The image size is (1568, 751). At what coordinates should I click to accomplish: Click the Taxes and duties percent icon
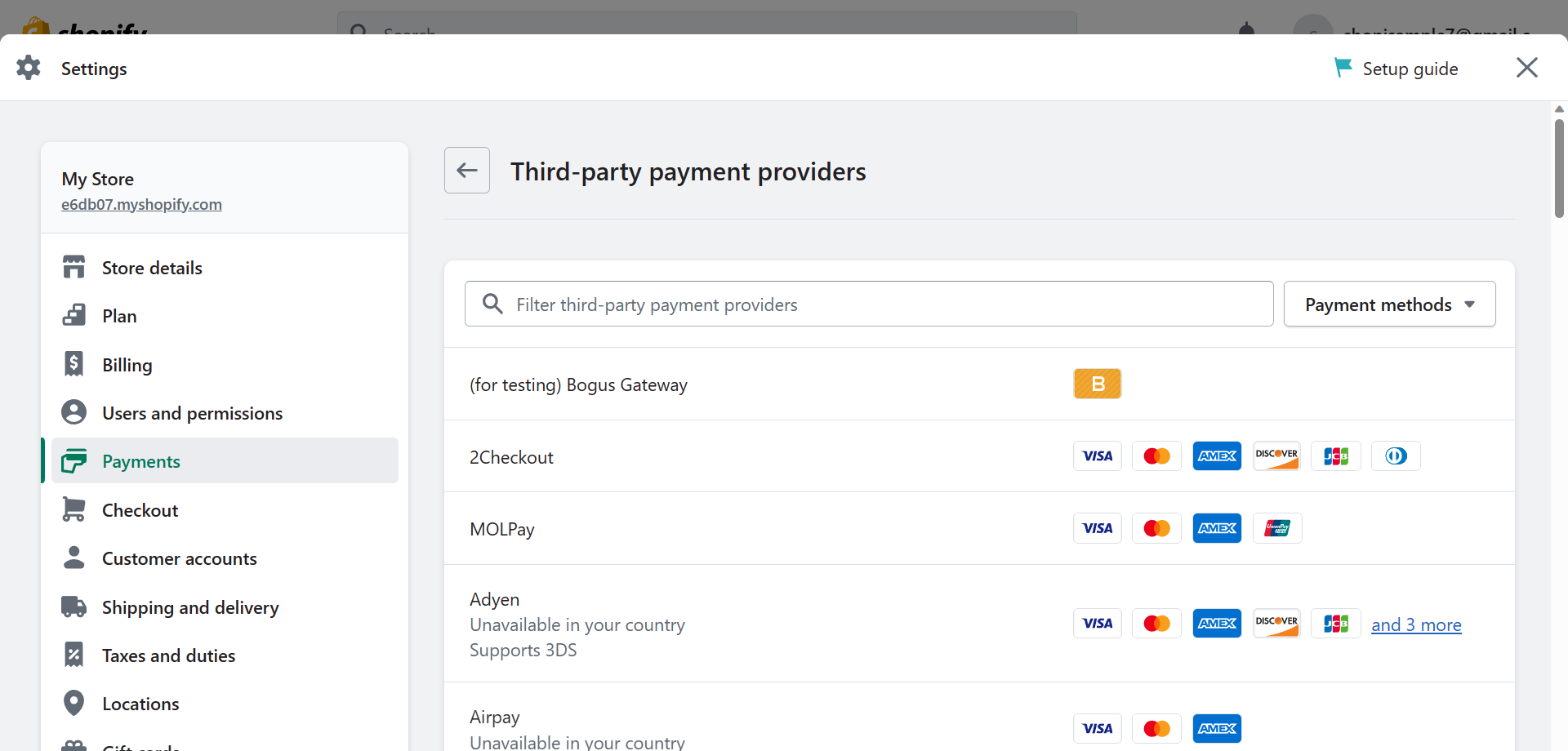(x=74, y=655)
